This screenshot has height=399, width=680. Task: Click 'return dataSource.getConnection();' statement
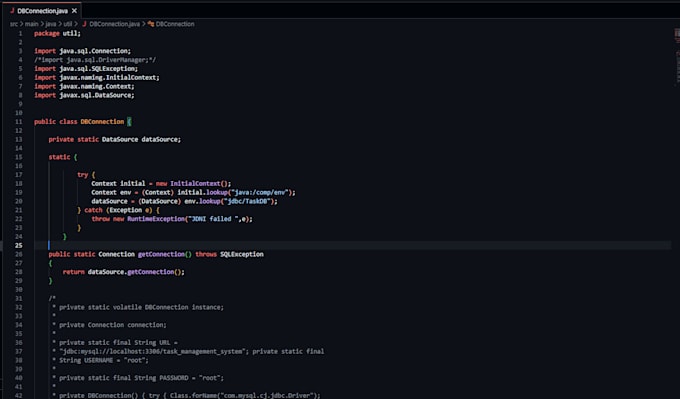(124, 272)
